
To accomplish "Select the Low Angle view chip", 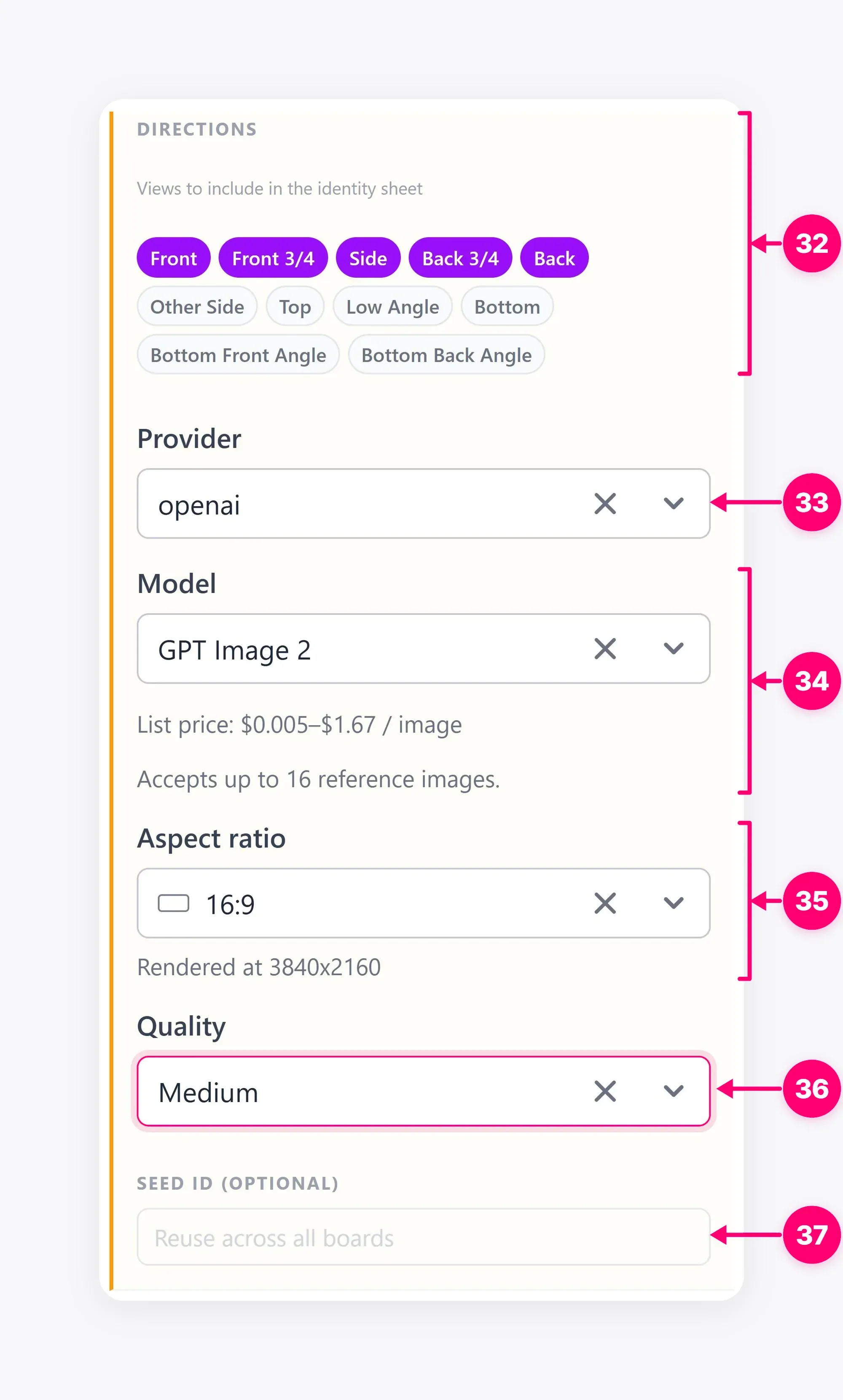I will [x=392, y=306].
